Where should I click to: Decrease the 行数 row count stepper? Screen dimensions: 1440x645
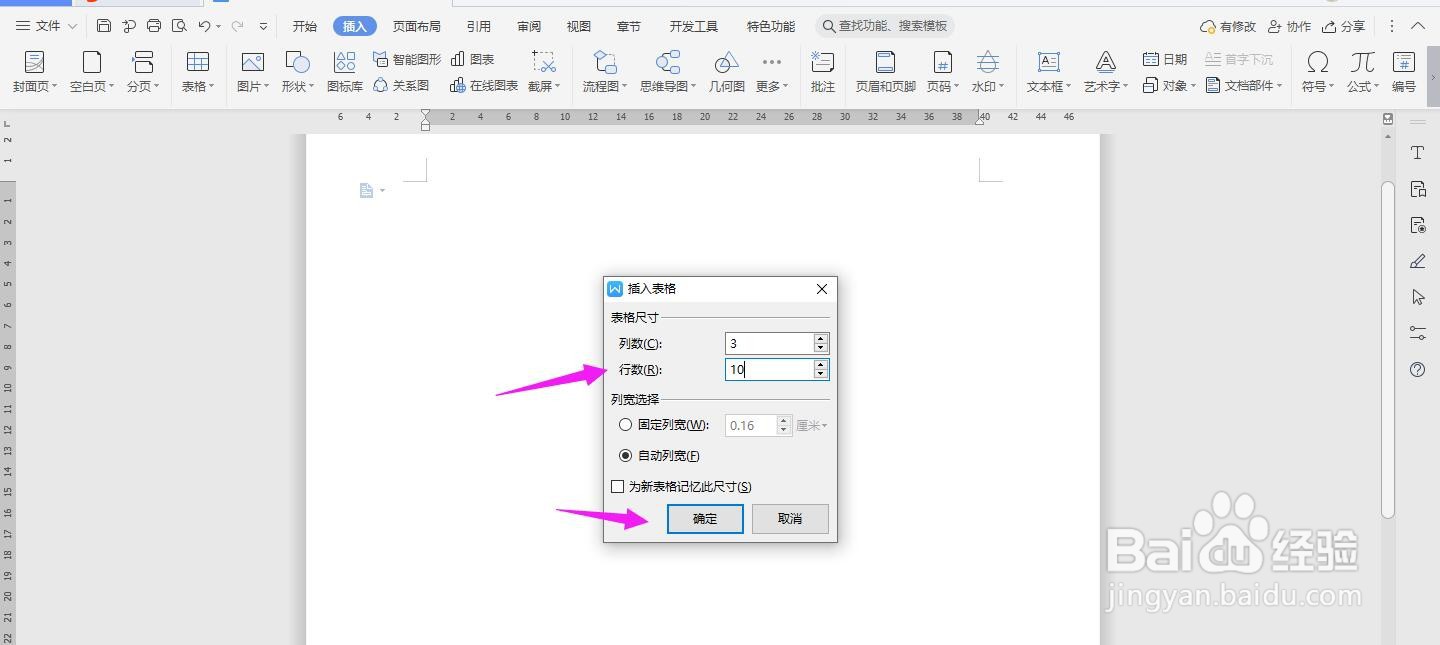tap(821, 374)
